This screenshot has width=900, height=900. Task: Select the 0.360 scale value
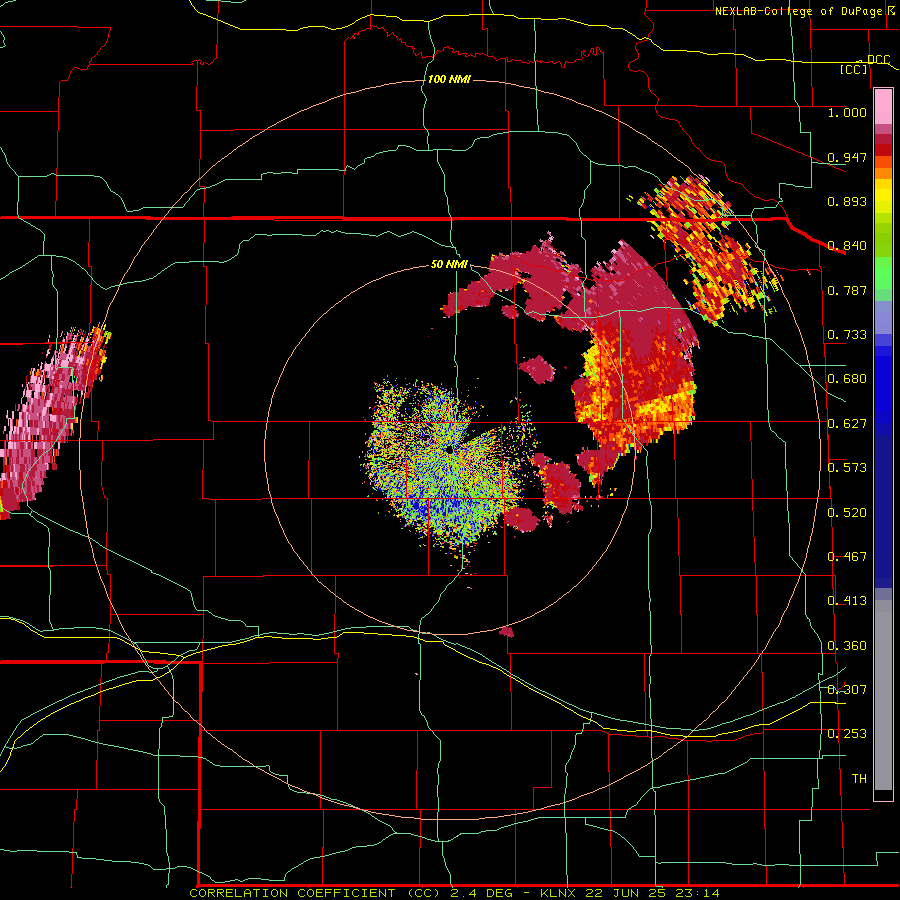click(847, 646)
